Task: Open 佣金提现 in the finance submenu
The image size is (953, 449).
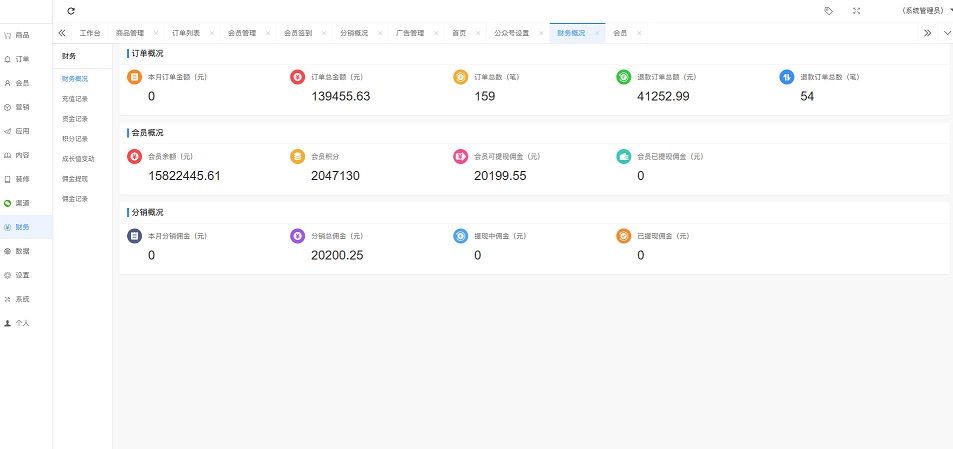Action: point(75,179)
